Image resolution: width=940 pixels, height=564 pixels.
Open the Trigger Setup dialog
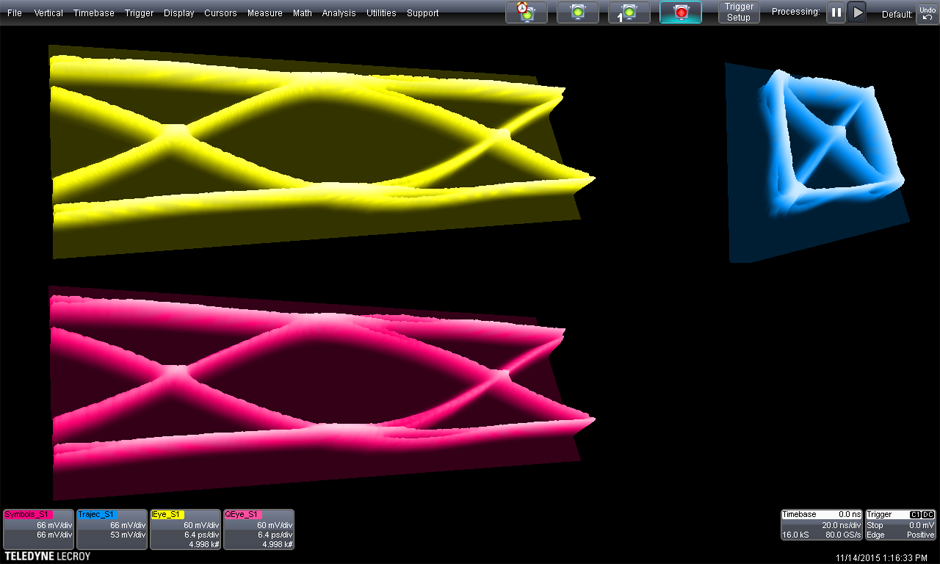[x=738, y=13]
